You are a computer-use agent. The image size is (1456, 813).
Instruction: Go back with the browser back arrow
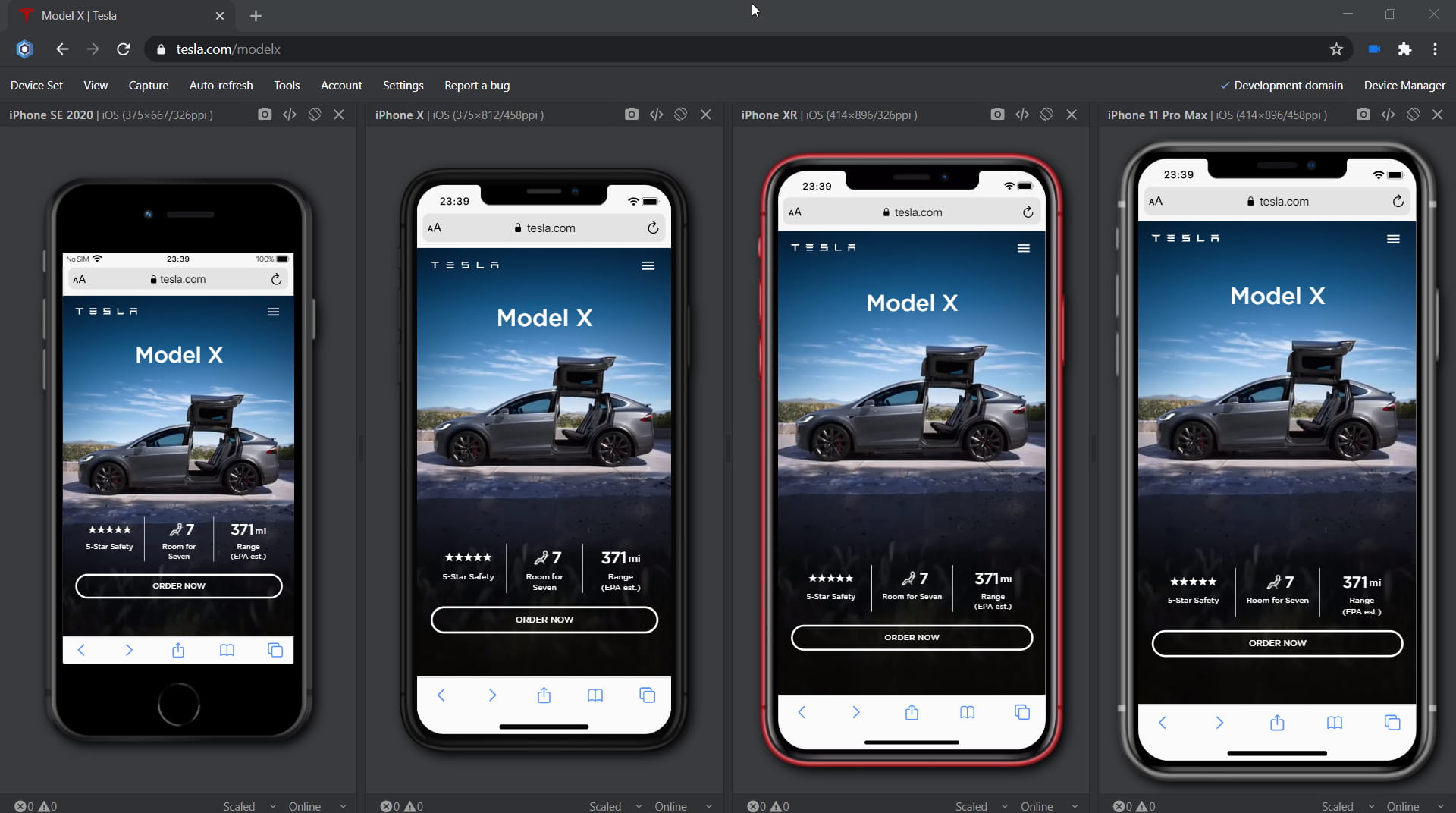pos(62,49)
